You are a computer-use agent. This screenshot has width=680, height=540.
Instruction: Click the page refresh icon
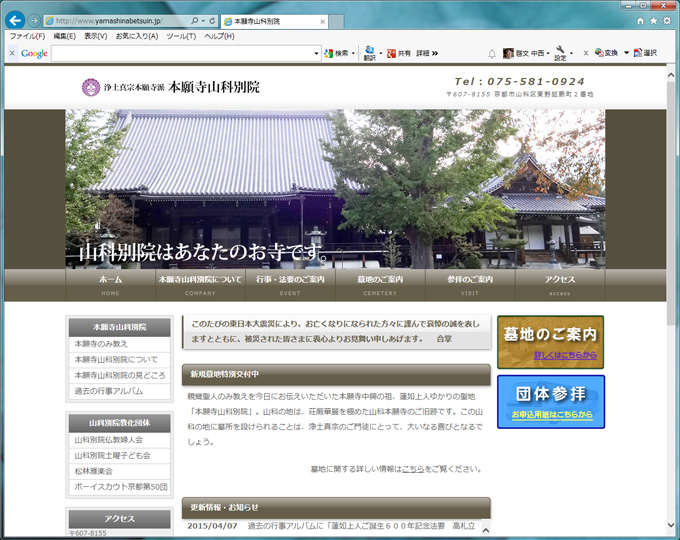[x=212, y=21]
